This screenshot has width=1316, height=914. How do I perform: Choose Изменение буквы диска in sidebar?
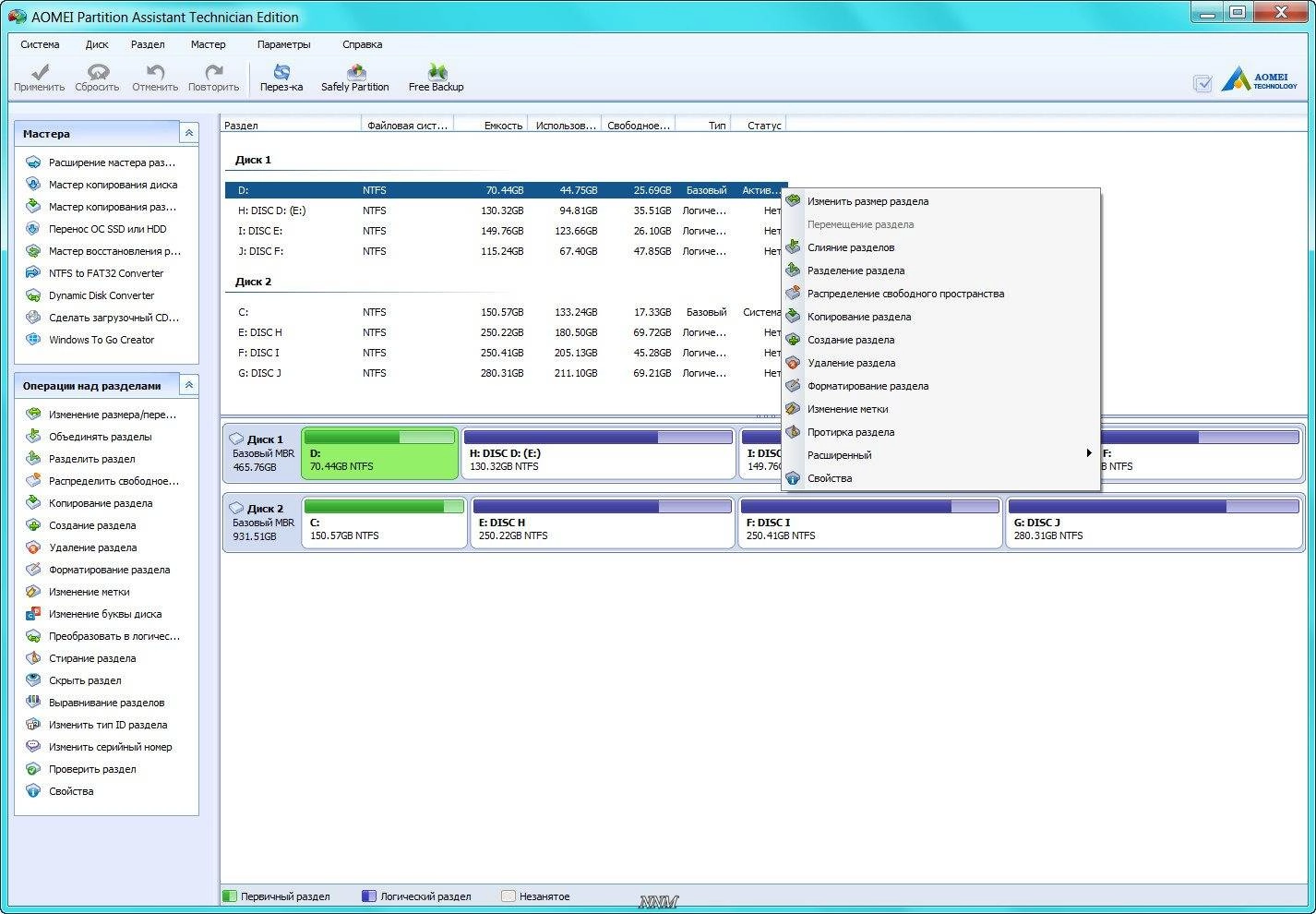pyautogui.click(x=104, y=614)
